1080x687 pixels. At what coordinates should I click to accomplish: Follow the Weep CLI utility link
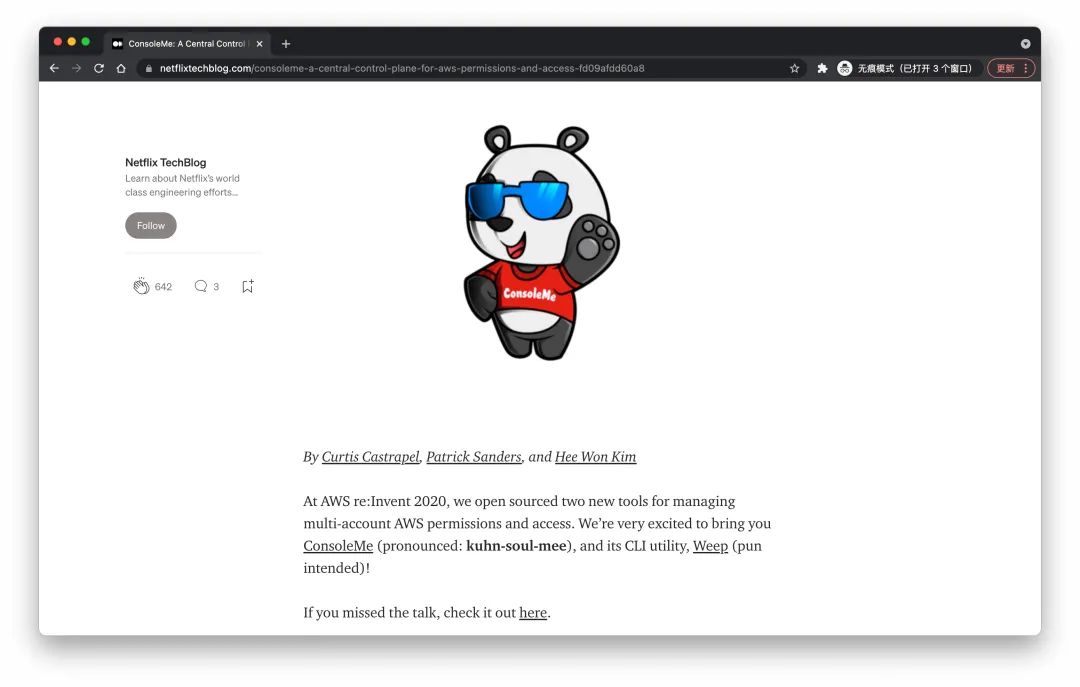pyautogui.click(x=710, y=546)
